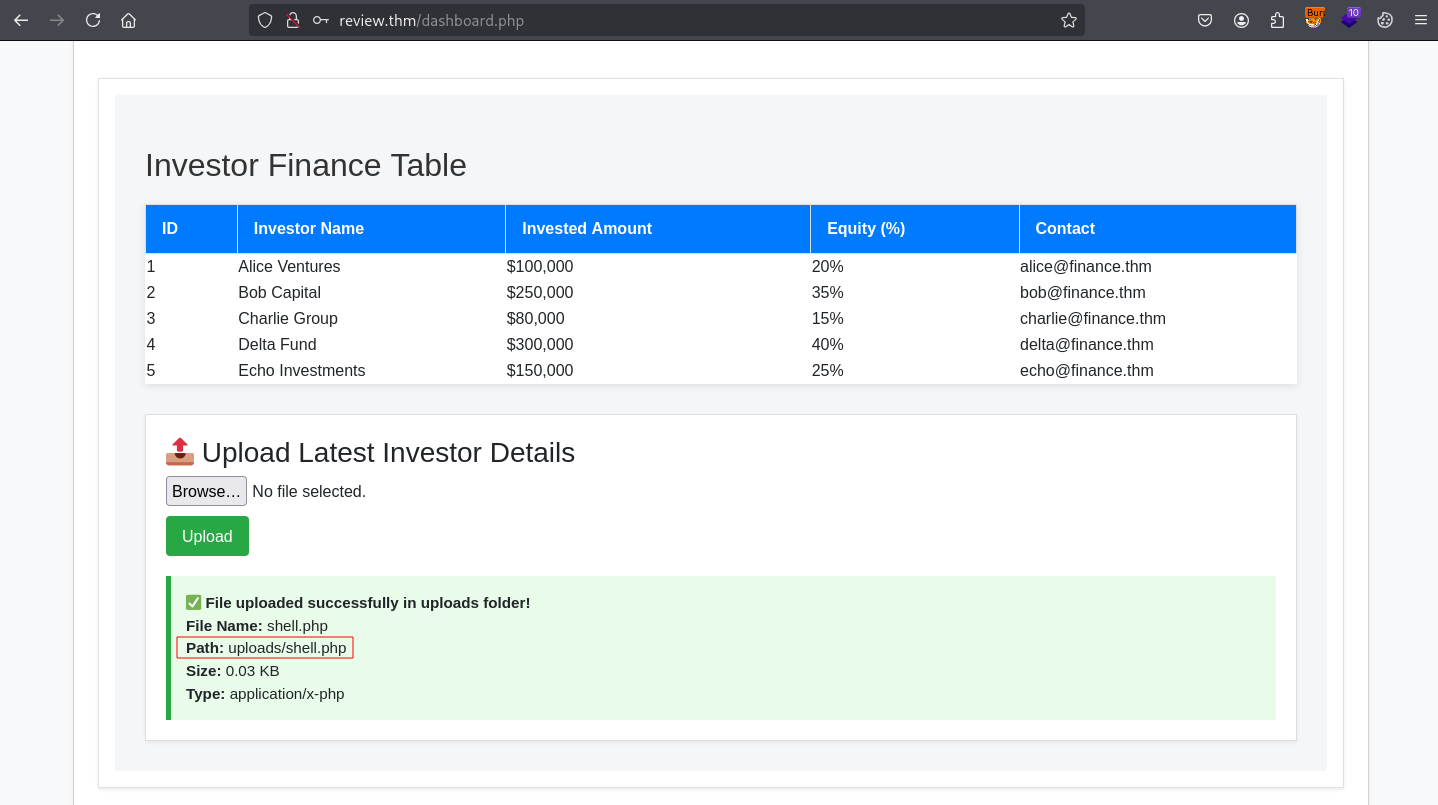Click the $100,000 invested amount

pyautogui.click(x=540, y=267)
